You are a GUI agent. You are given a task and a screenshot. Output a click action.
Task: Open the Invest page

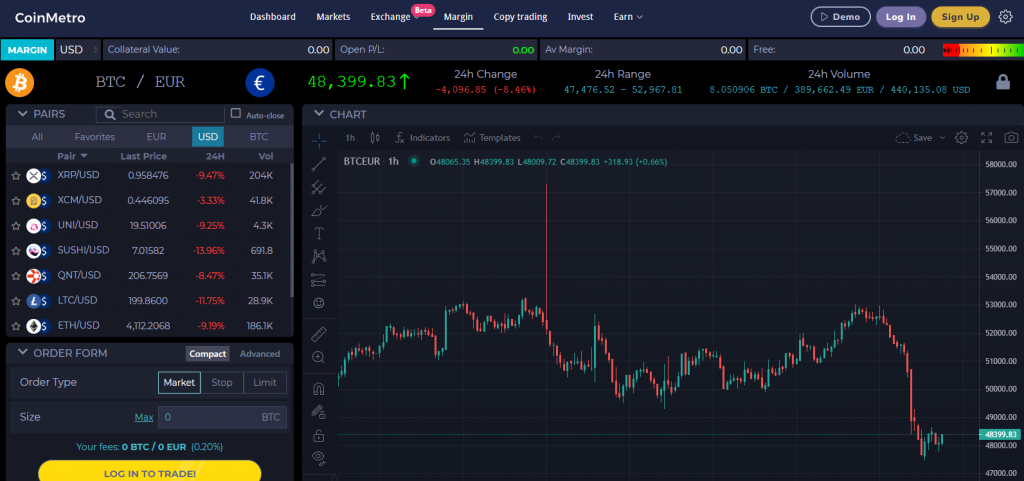580,17
